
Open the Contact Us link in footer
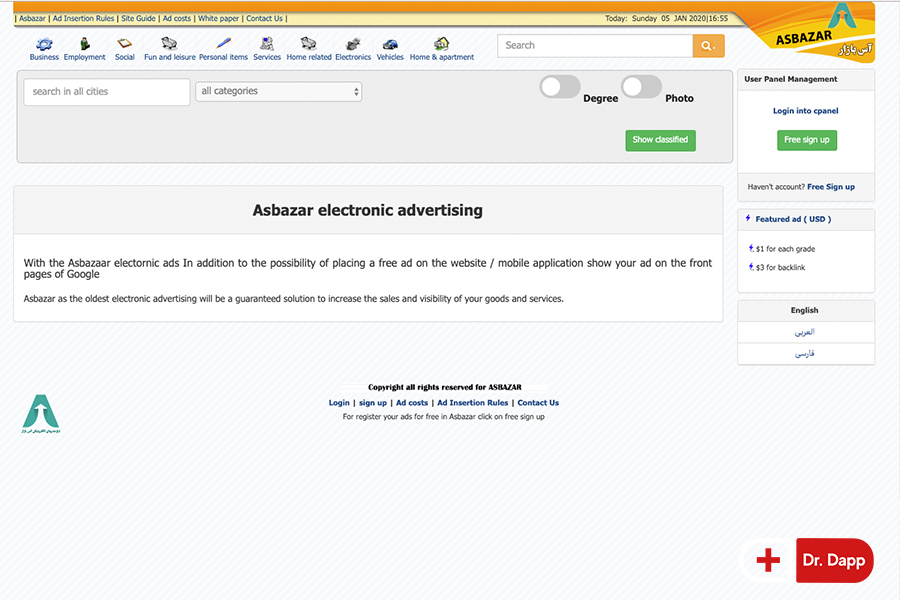point(538,403)
